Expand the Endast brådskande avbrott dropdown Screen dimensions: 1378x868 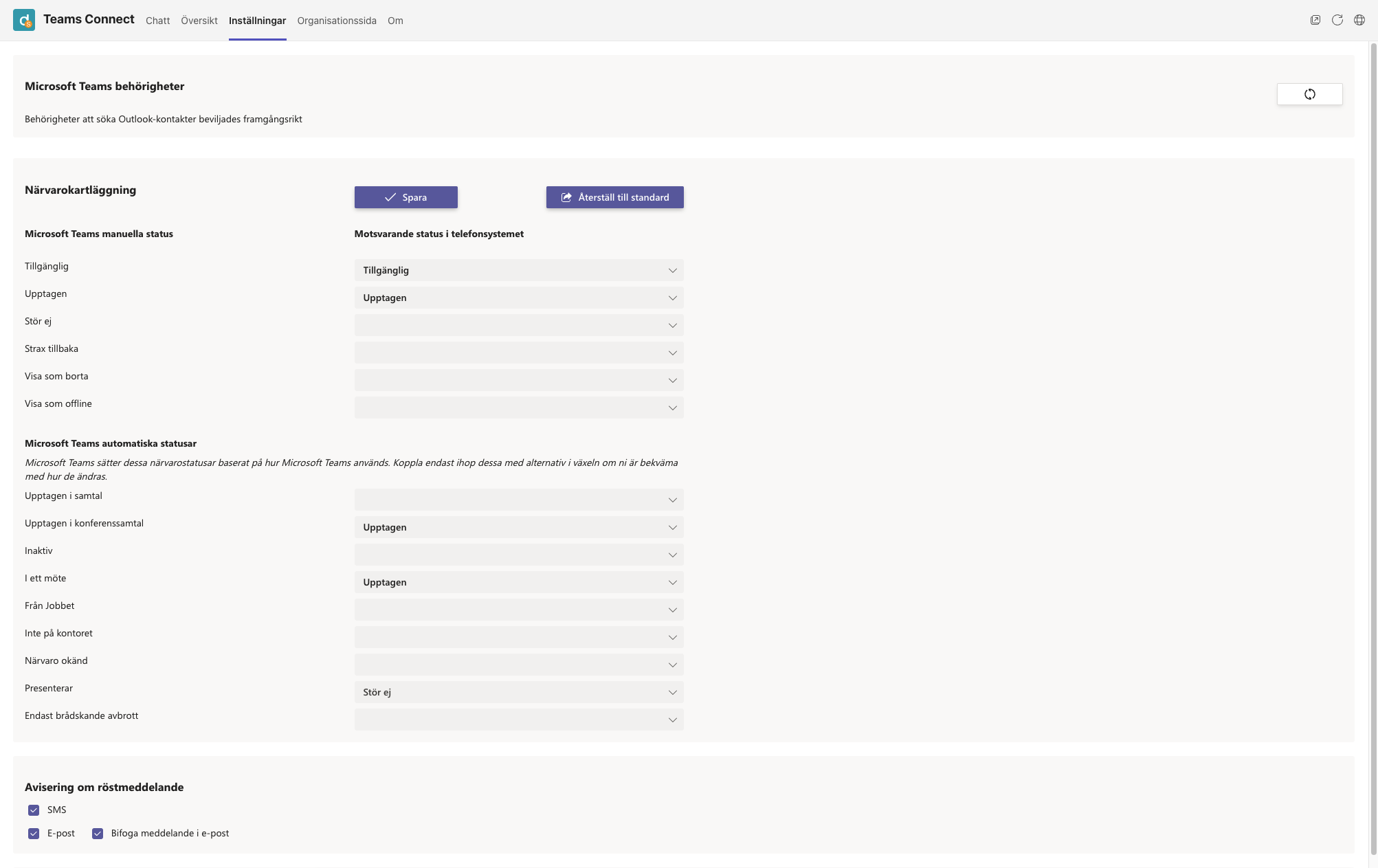click(x=519, y=720)
